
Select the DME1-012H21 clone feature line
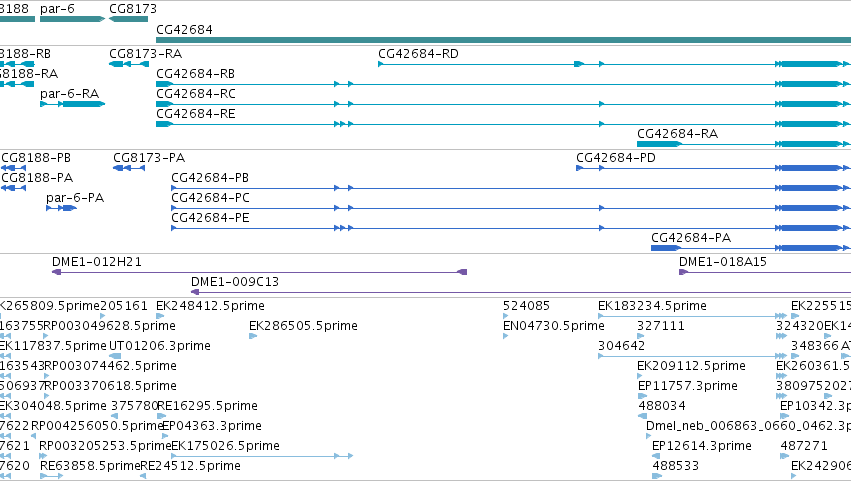(x=259, y=272)
